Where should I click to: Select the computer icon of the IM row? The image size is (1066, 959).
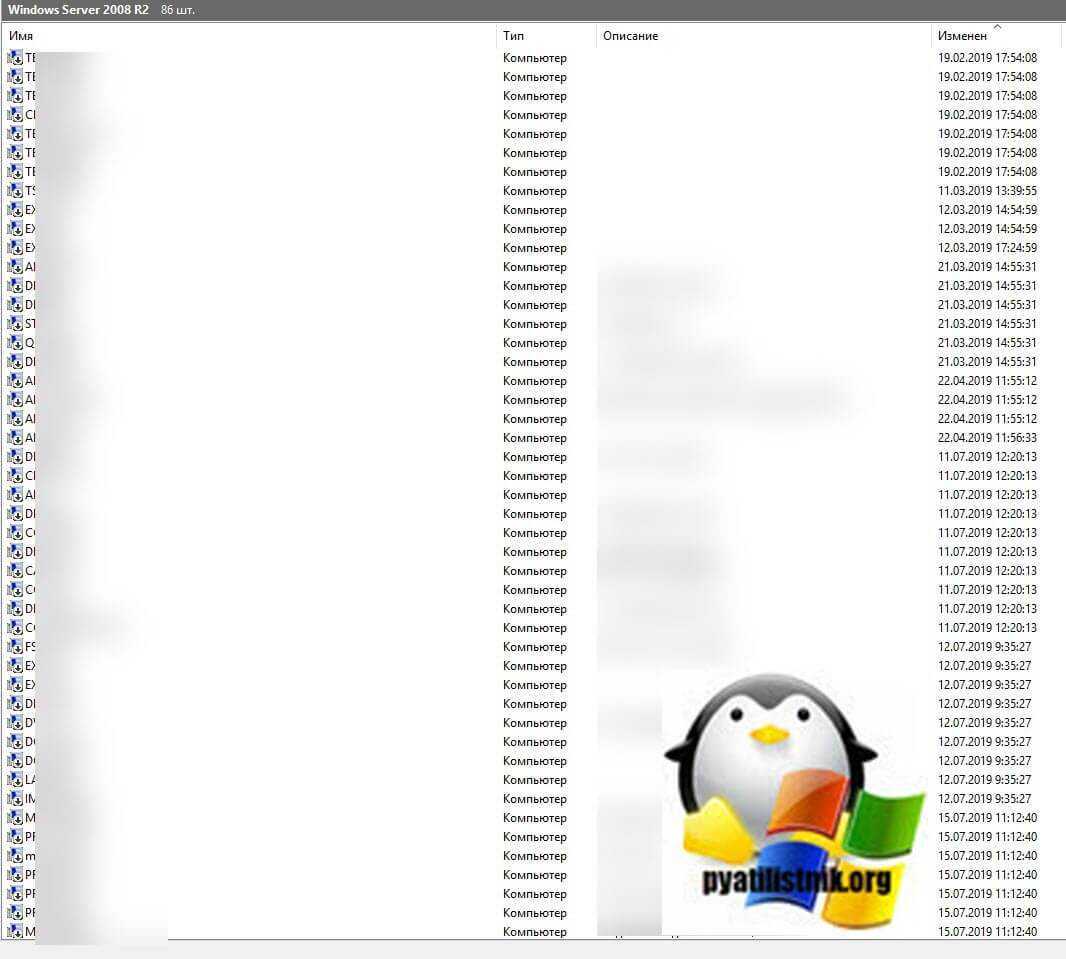(15, 799)
